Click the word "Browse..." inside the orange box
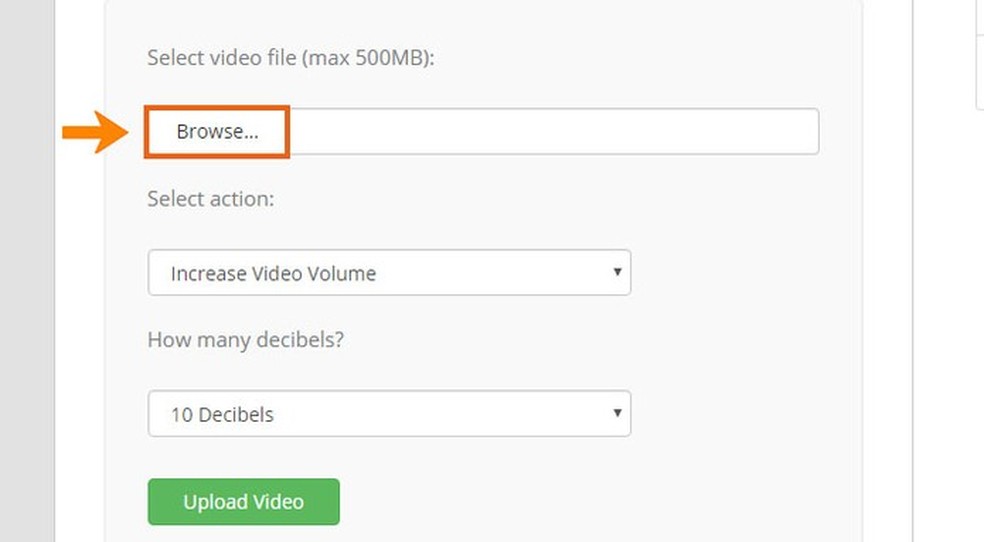This screenshot has height=542, width=984. pos(217,132)
